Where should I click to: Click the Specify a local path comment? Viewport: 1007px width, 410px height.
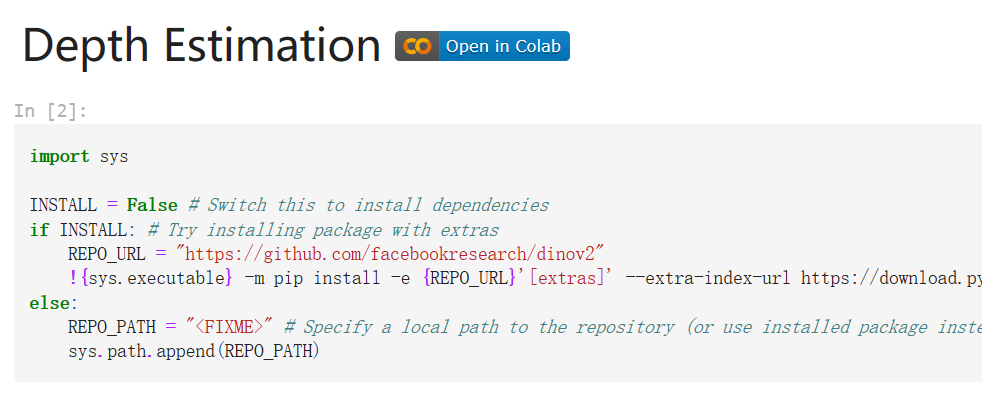click(633, 328)
